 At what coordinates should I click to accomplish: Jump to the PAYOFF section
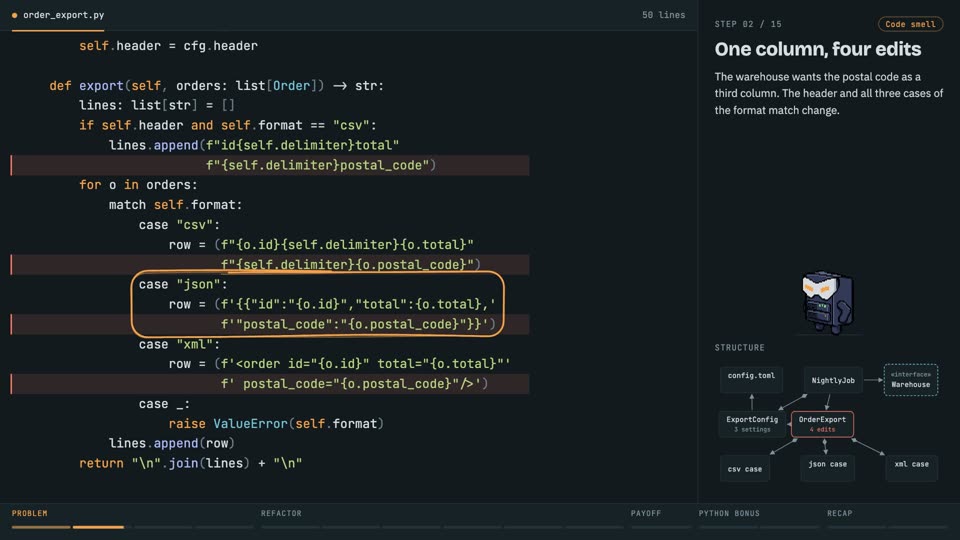pos(646,513)
